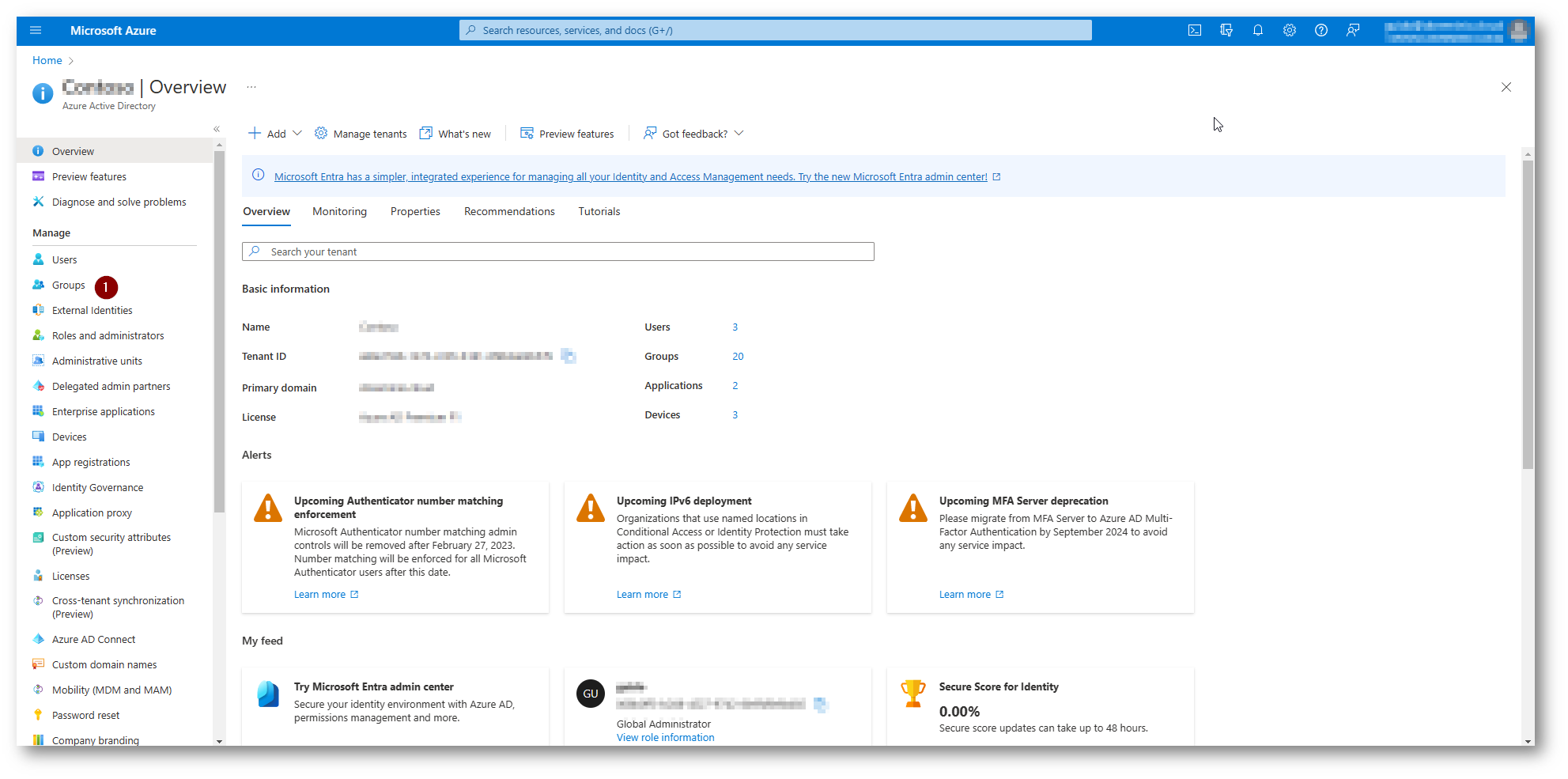Viewport: 1568px width, 779px height.
Task: Click View role information link
Action: pos(665,737)
